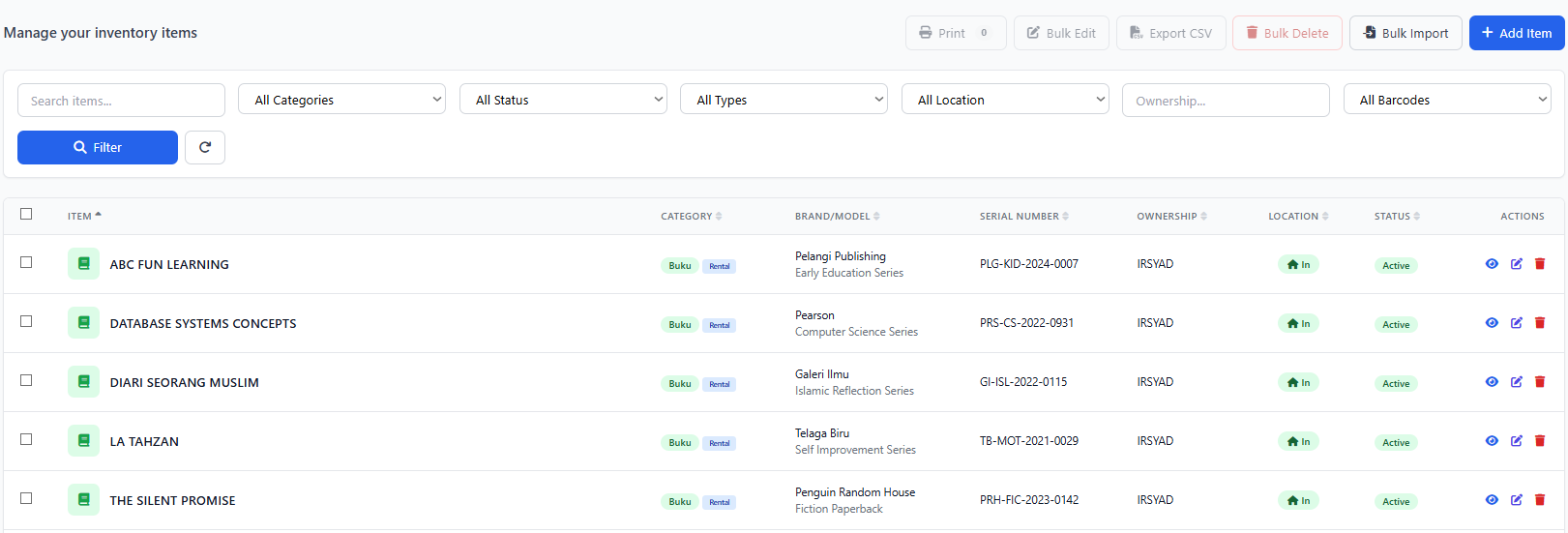The width and height of the screenshot is (1568, 533).
Task: Click the book icon for LA TAHZAN
Action: pyautogui.click(x=83, y=441)
